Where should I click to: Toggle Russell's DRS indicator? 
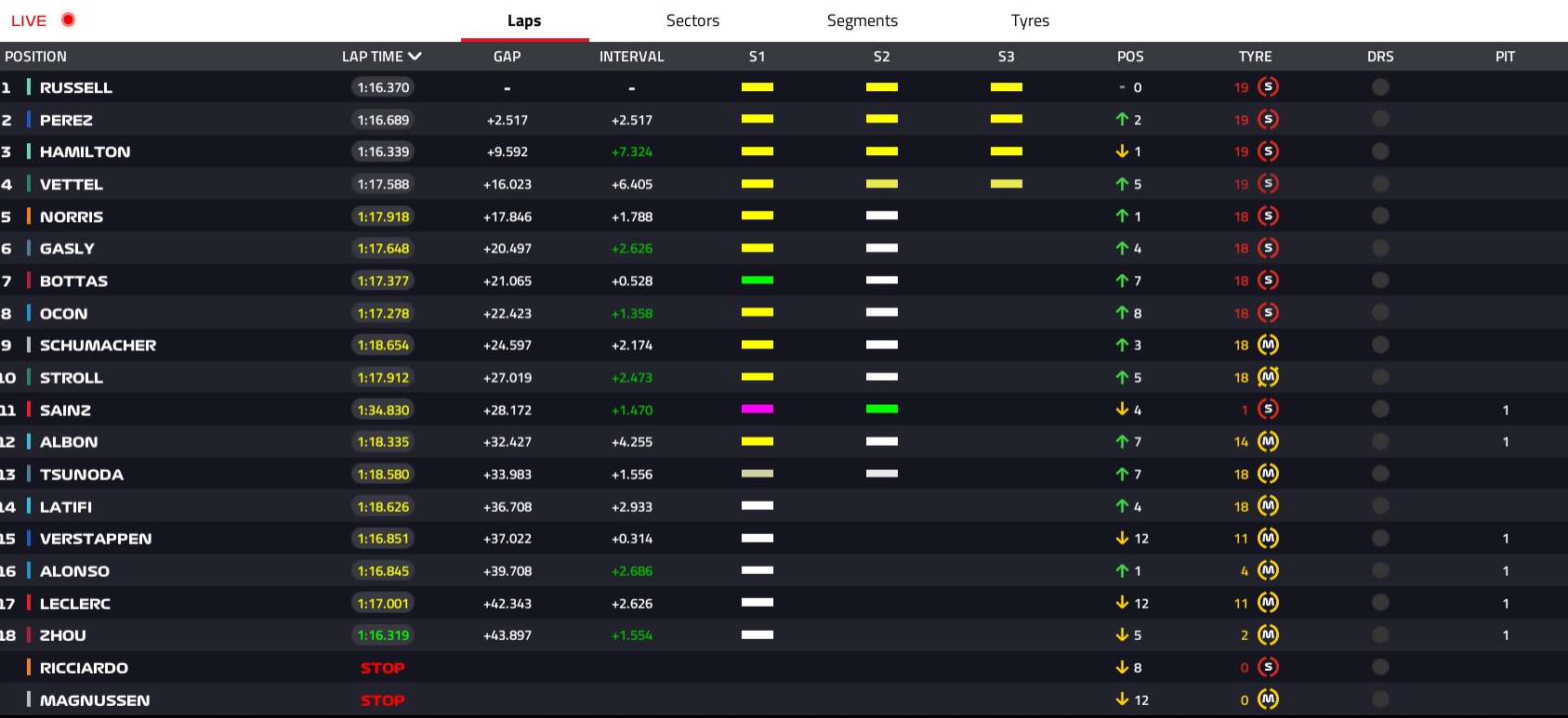click(x=1380, y=87)
